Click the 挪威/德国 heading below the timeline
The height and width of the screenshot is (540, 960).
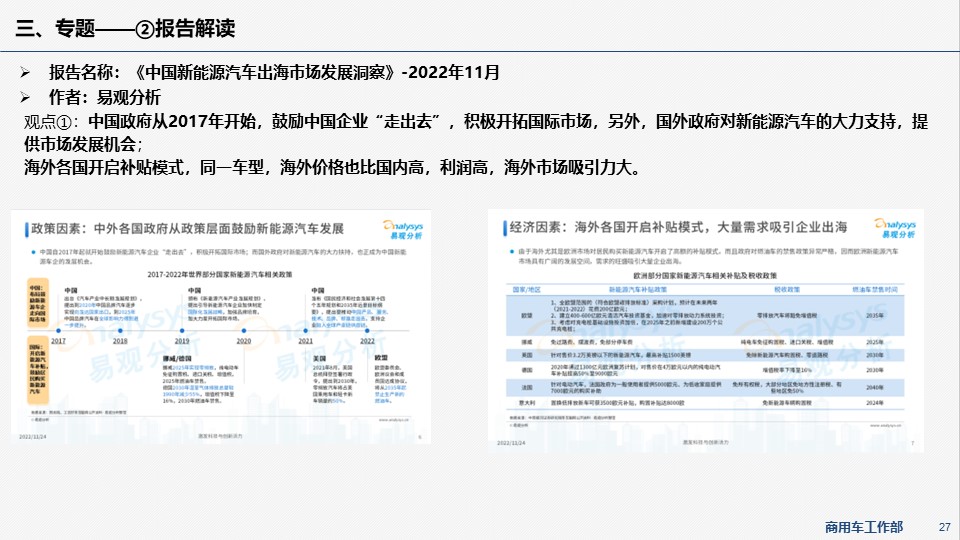click(177, 358)
